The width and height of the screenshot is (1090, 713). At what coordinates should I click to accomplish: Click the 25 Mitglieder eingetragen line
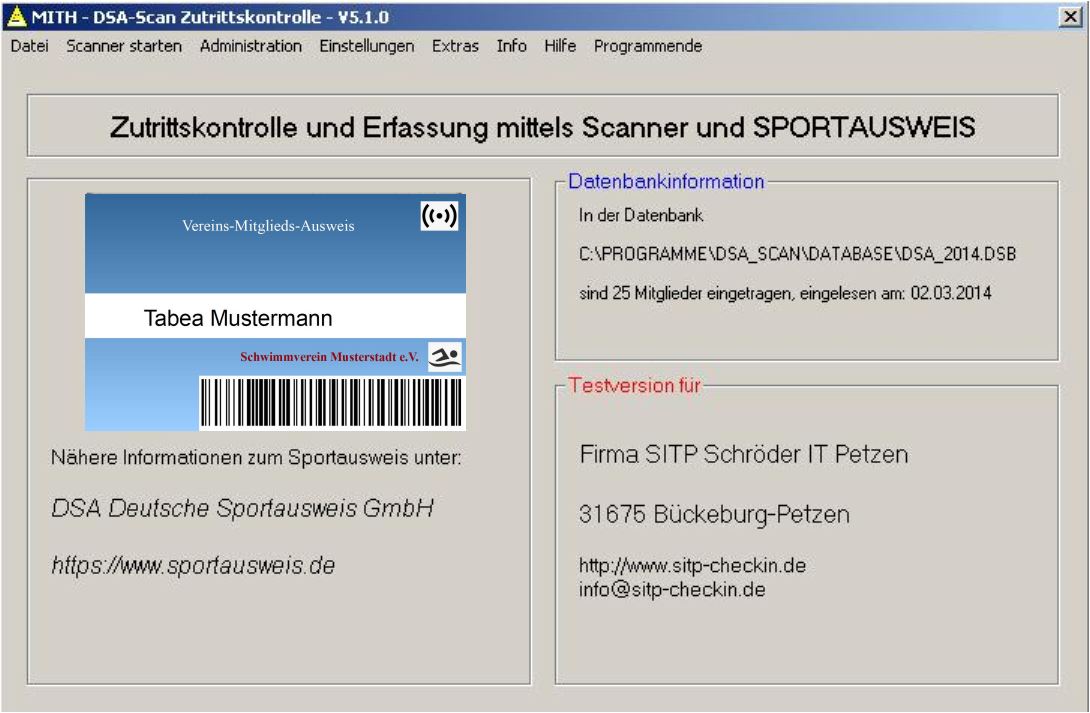click(x=785, y=293)
